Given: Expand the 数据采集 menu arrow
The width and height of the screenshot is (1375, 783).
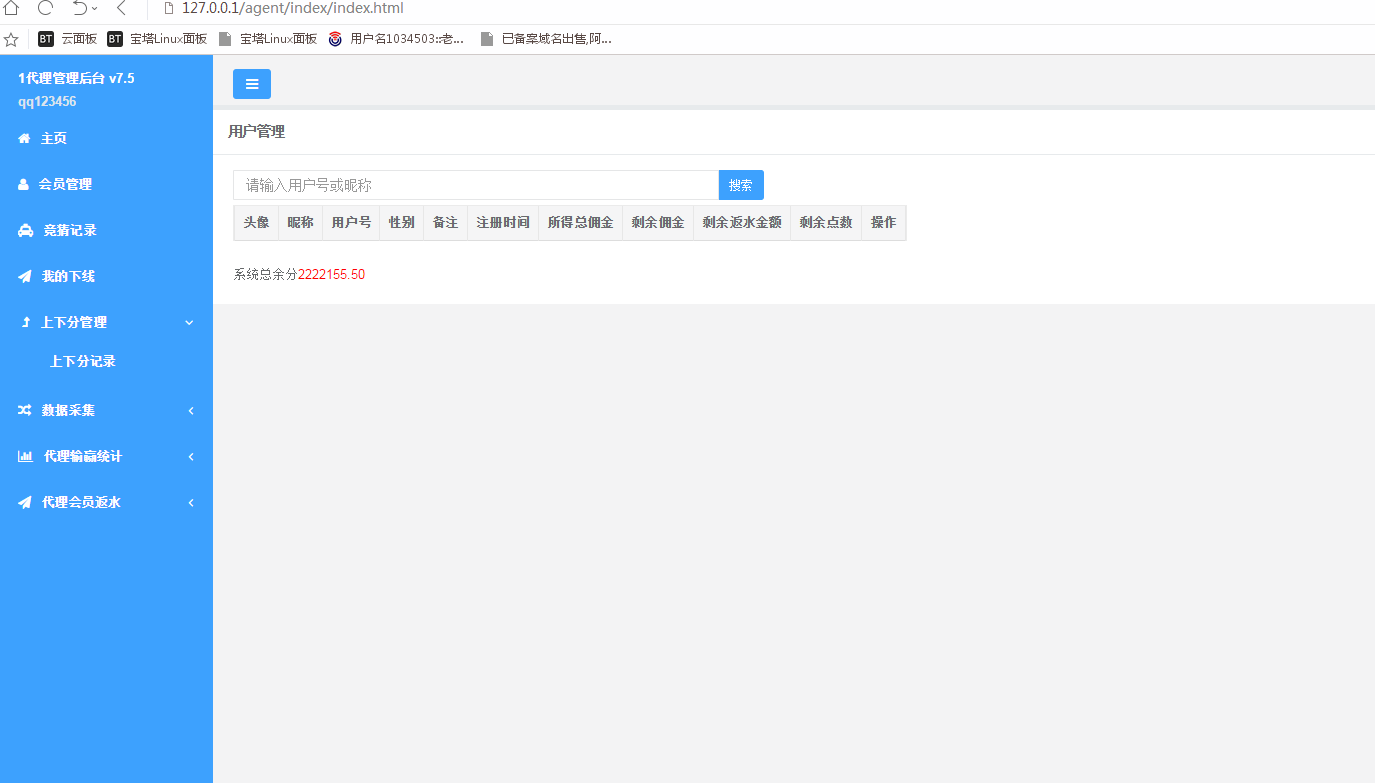Looking at the screenshot, I should click(190, 411).
